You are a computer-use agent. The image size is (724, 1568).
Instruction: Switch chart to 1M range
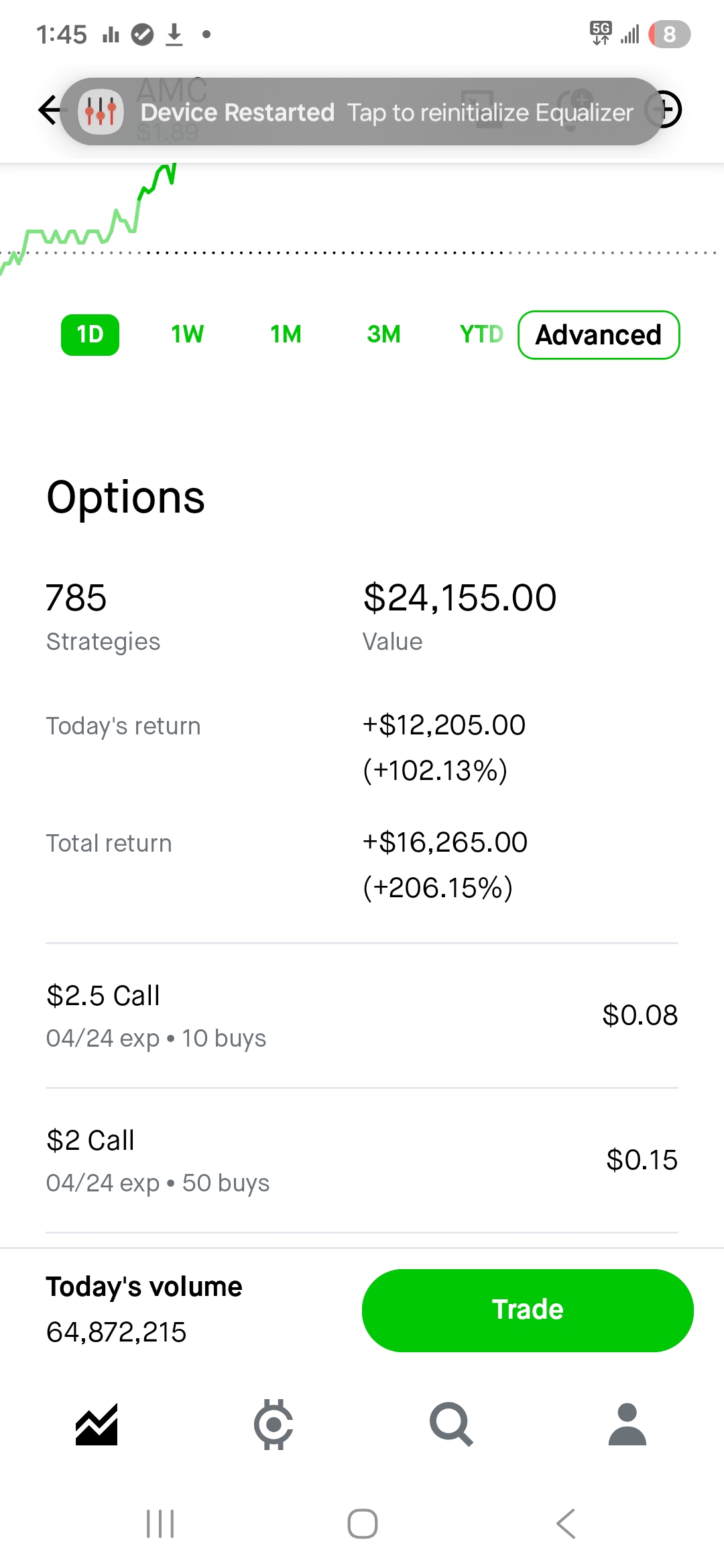tap(286, 334)
